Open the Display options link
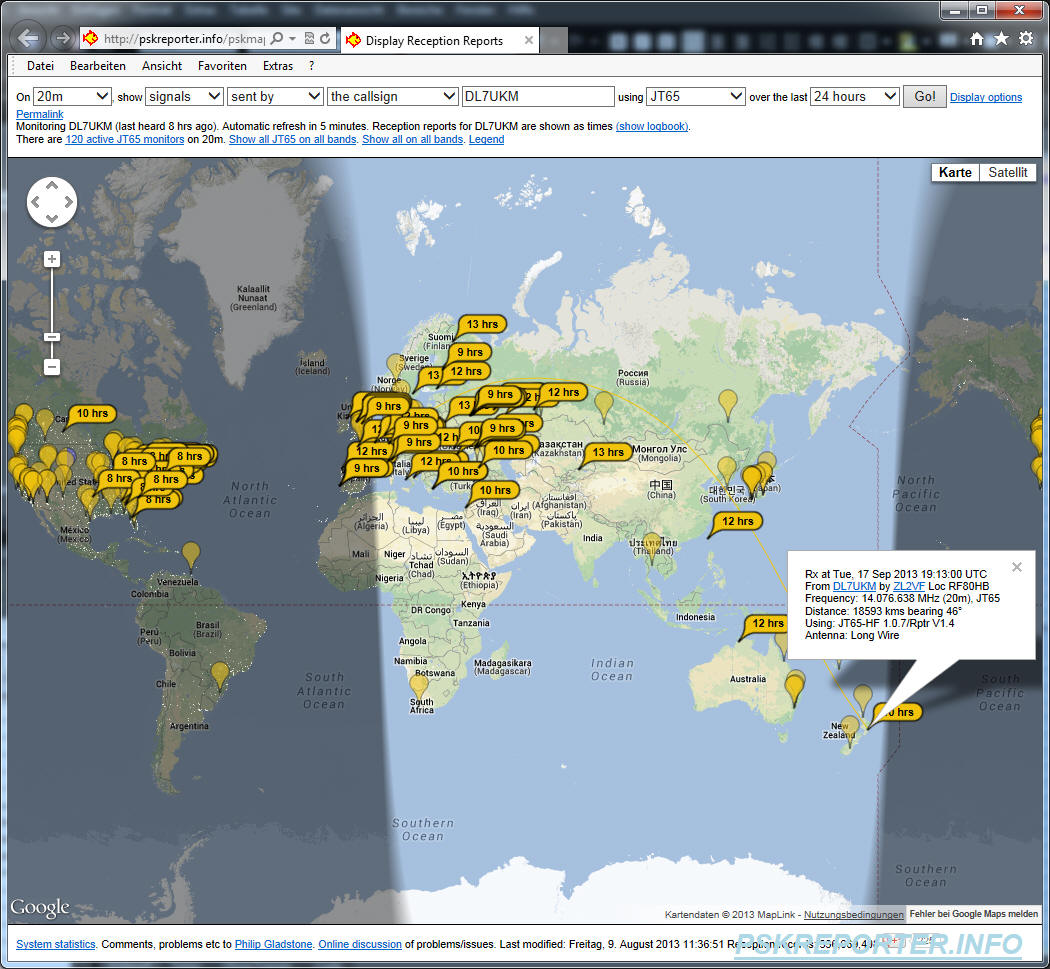 [x=986, y=97]
